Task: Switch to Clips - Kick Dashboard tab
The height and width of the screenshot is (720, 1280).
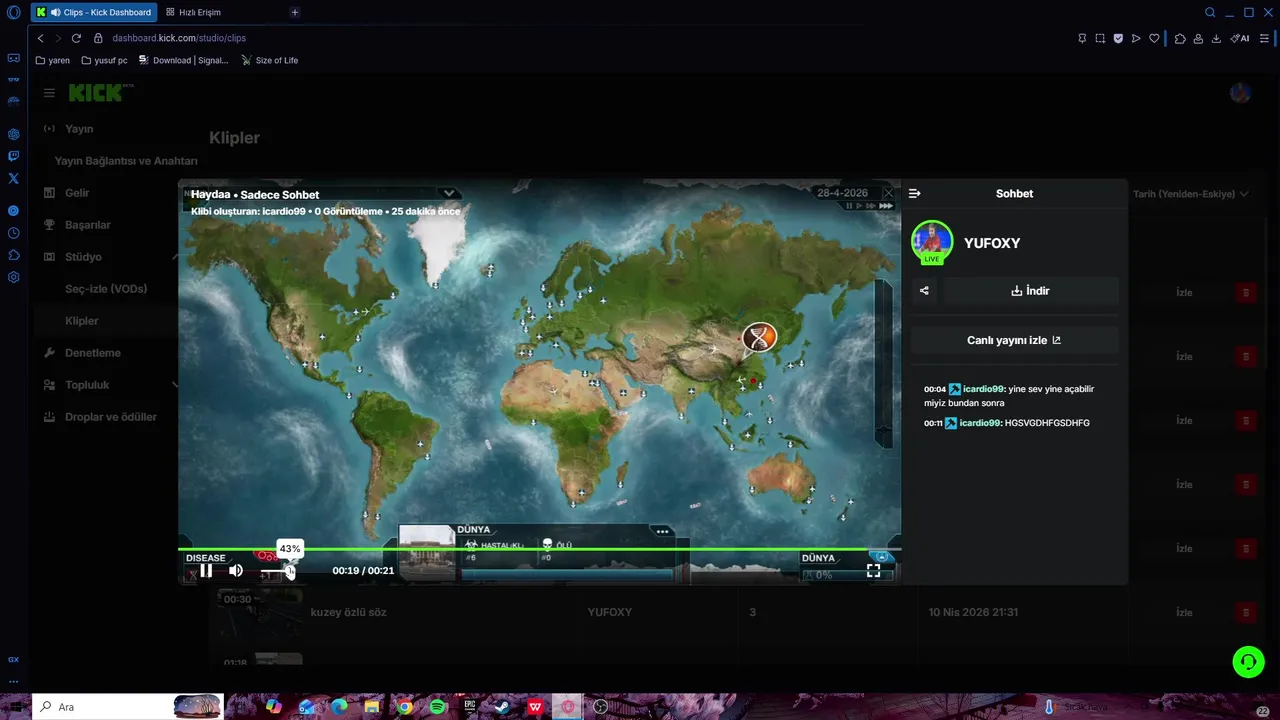Action: [93, 12]
